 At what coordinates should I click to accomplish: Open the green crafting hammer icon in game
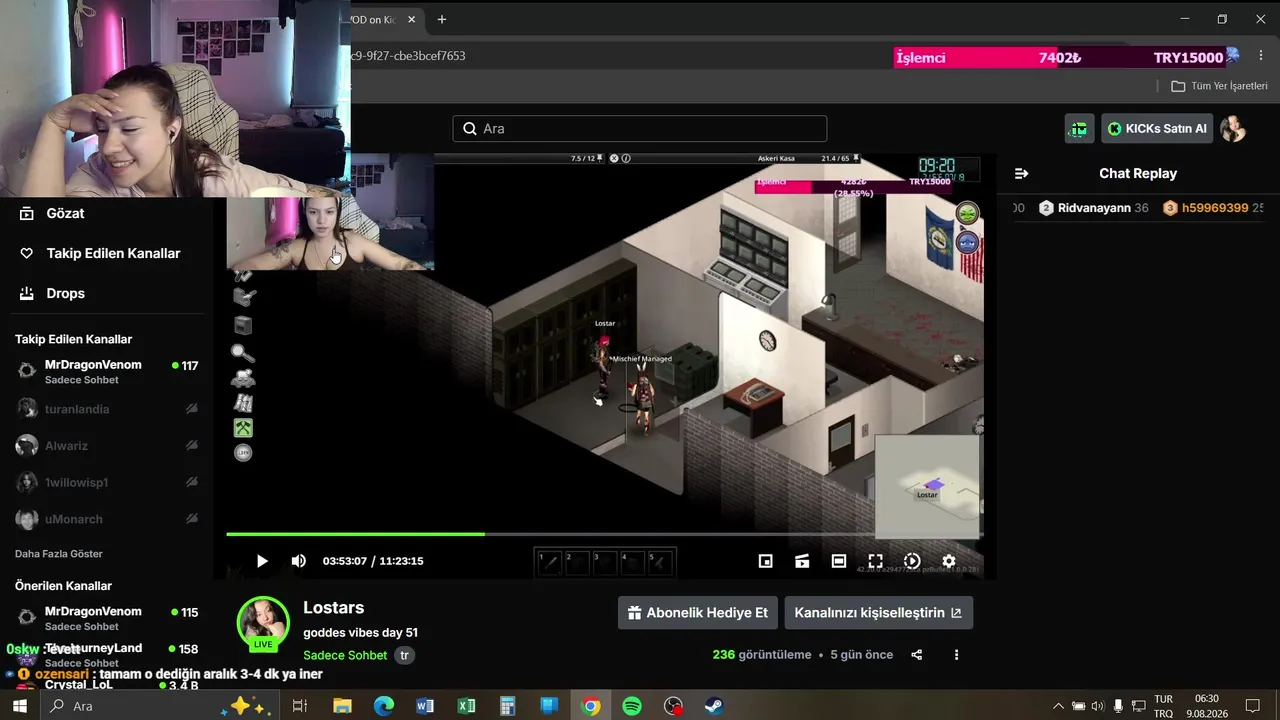tap(243, 428)
